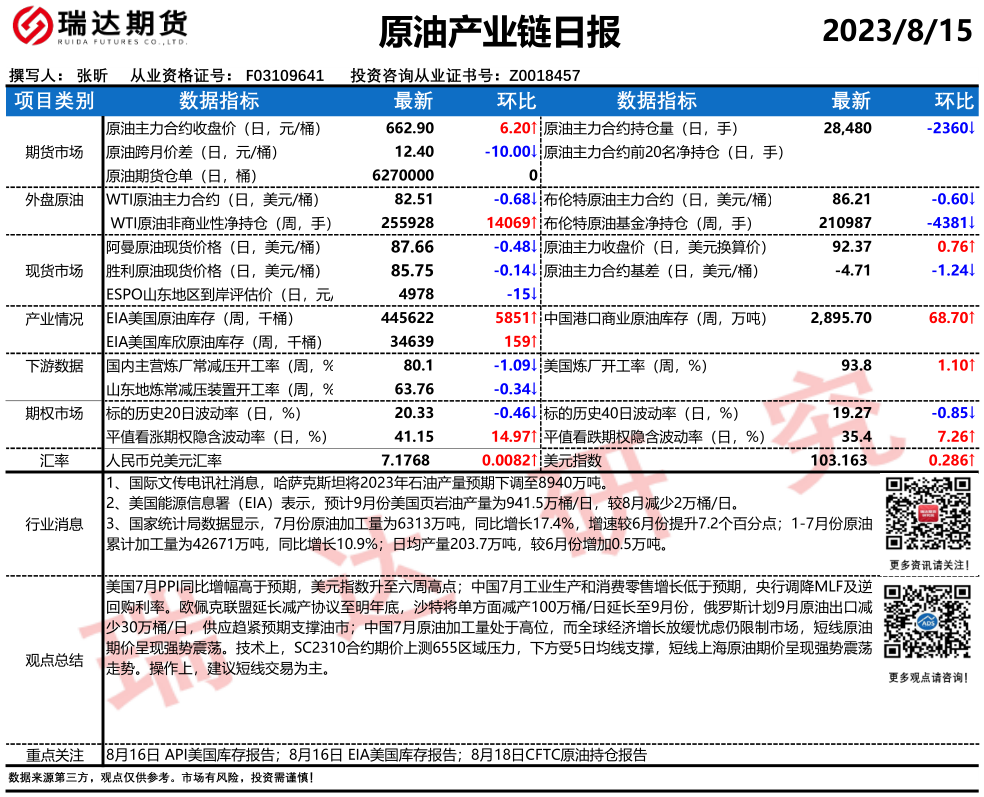Click the red up arrow beside 6.20
Image resolution: width=984 pixels, height=797 pixels.
pyautogui.click(x=534, y=129)
